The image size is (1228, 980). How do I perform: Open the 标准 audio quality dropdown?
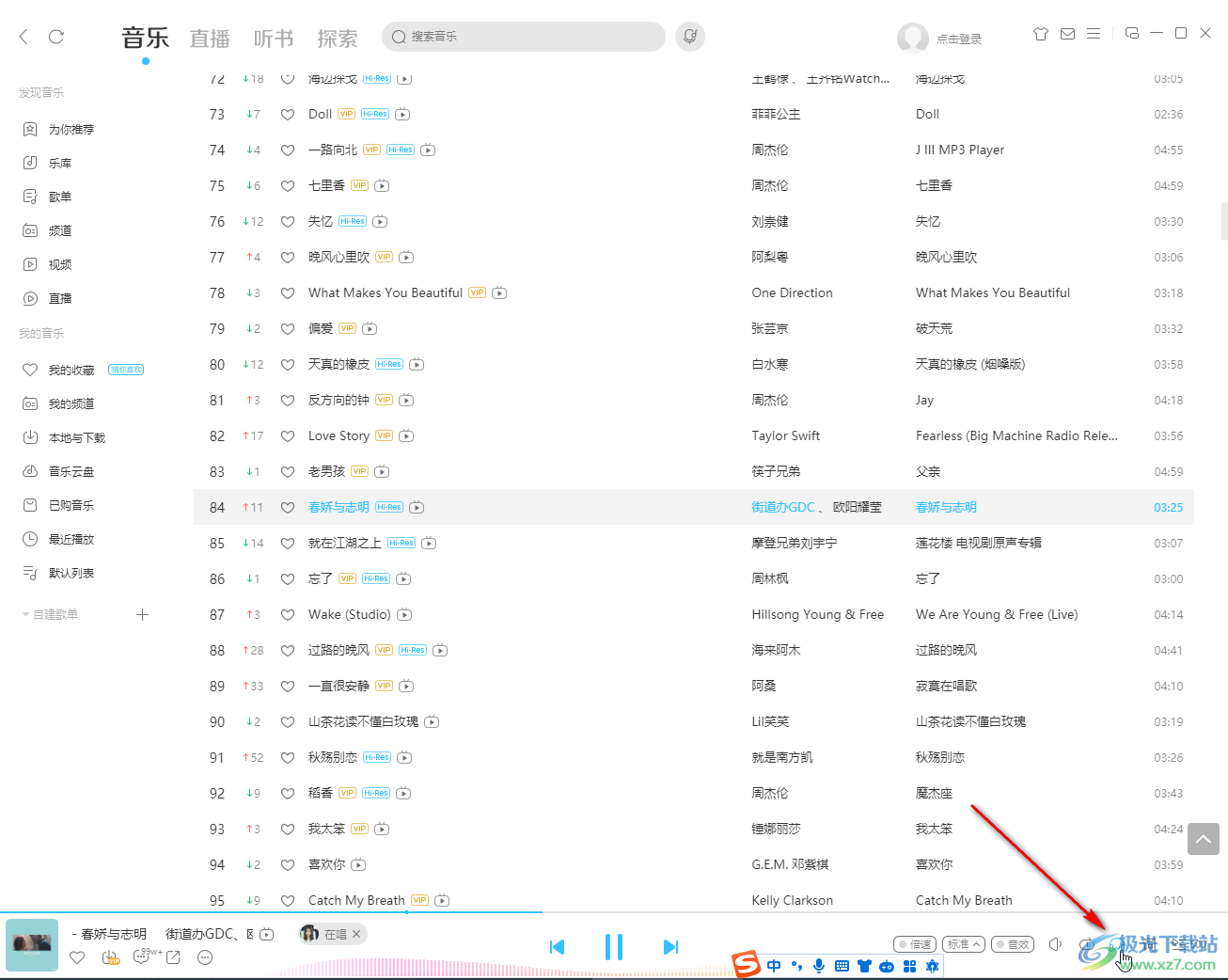coord(964,944)
